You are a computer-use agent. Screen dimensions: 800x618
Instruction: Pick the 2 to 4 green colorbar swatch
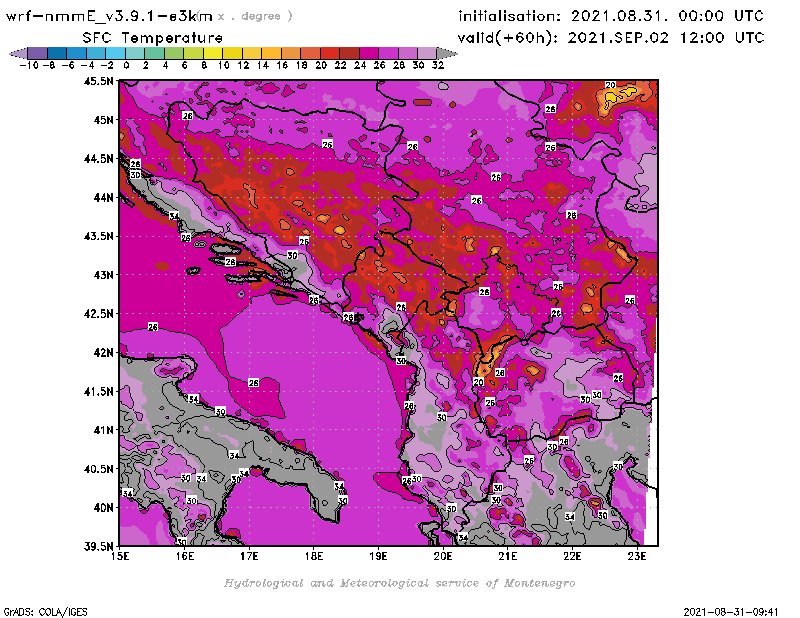click(155, 53)
